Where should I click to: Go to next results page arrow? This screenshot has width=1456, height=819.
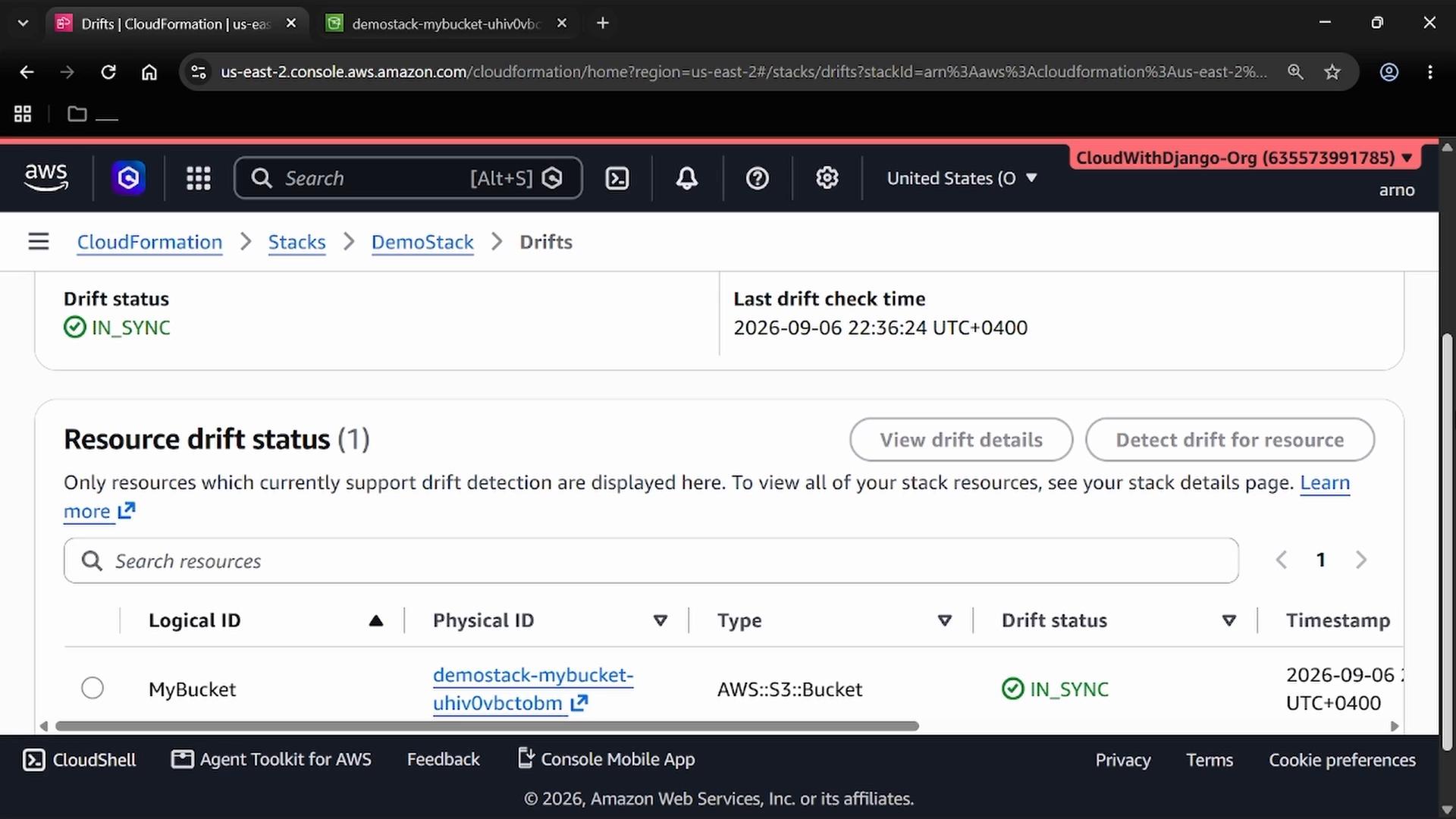point(1361,560)
